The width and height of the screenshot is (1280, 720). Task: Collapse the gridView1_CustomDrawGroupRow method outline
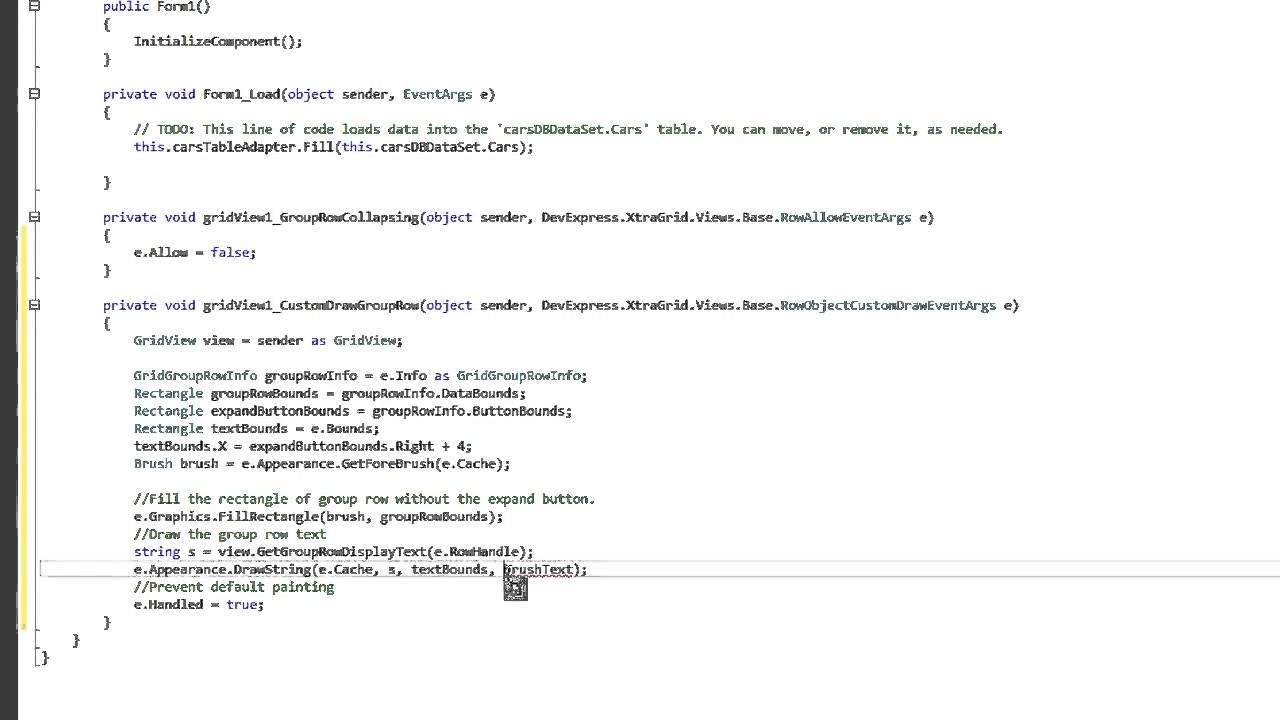click(34, 305)
